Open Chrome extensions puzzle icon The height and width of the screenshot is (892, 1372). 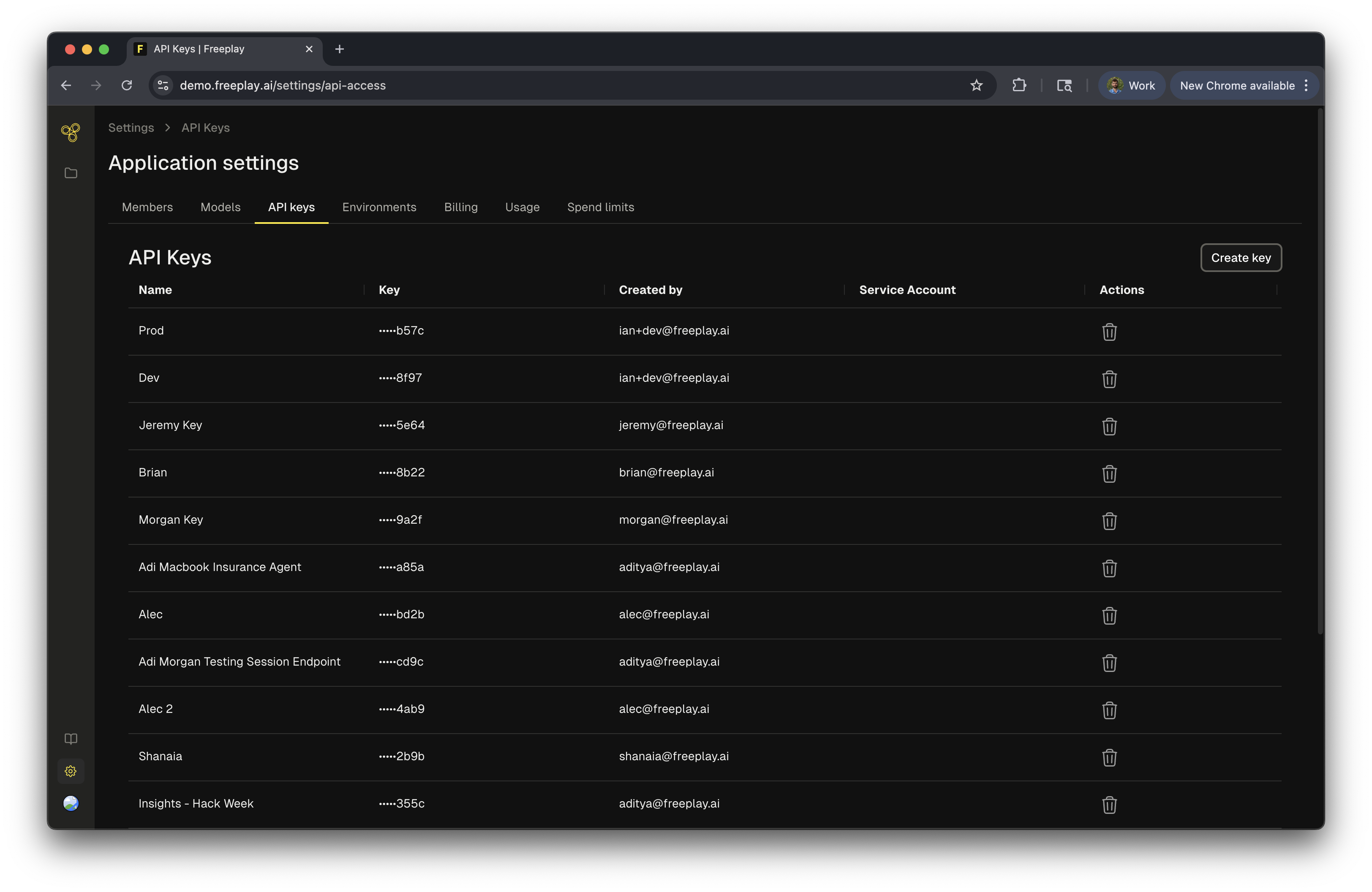(1018, 85)
